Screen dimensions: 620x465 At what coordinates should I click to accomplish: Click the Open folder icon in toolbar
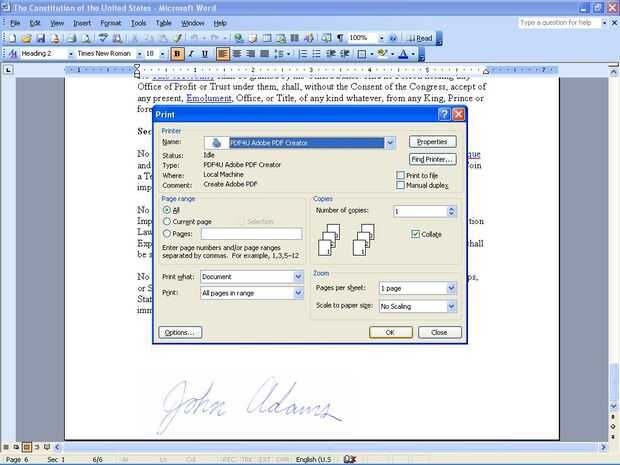tap(26, 38)
